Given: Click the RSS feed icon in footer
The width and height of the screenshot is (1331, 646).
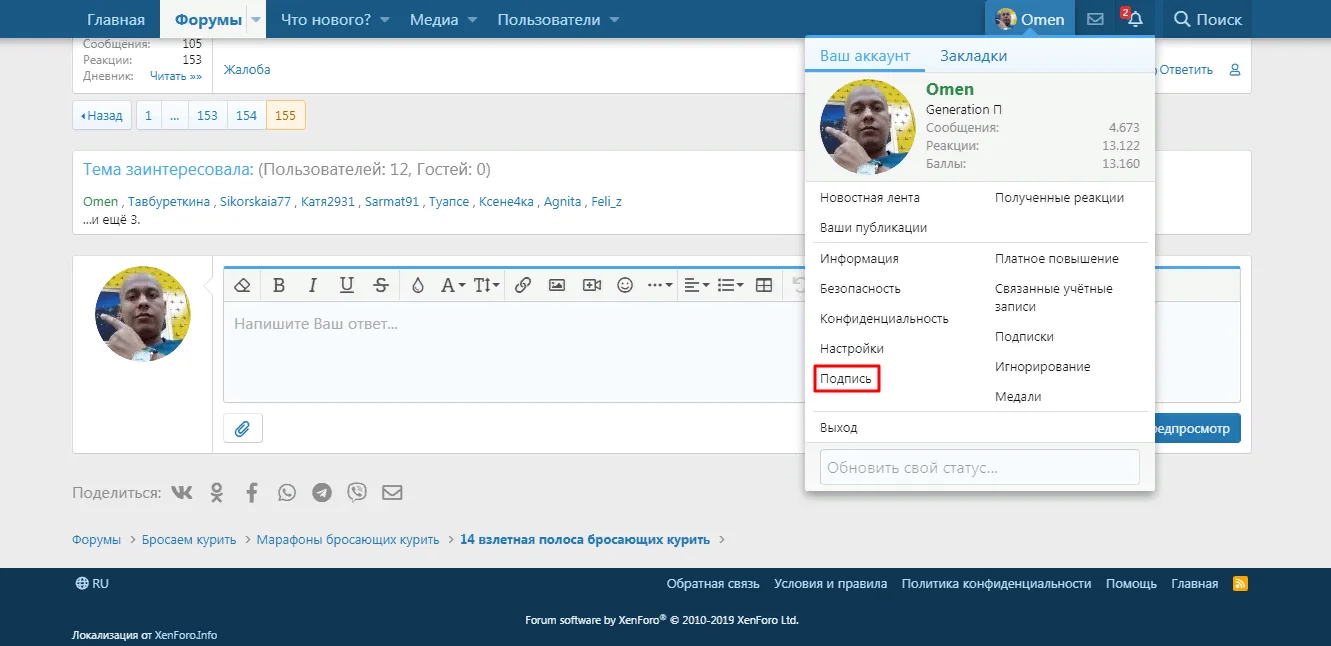Looking at the screenshot, I should pos(1240,584).
